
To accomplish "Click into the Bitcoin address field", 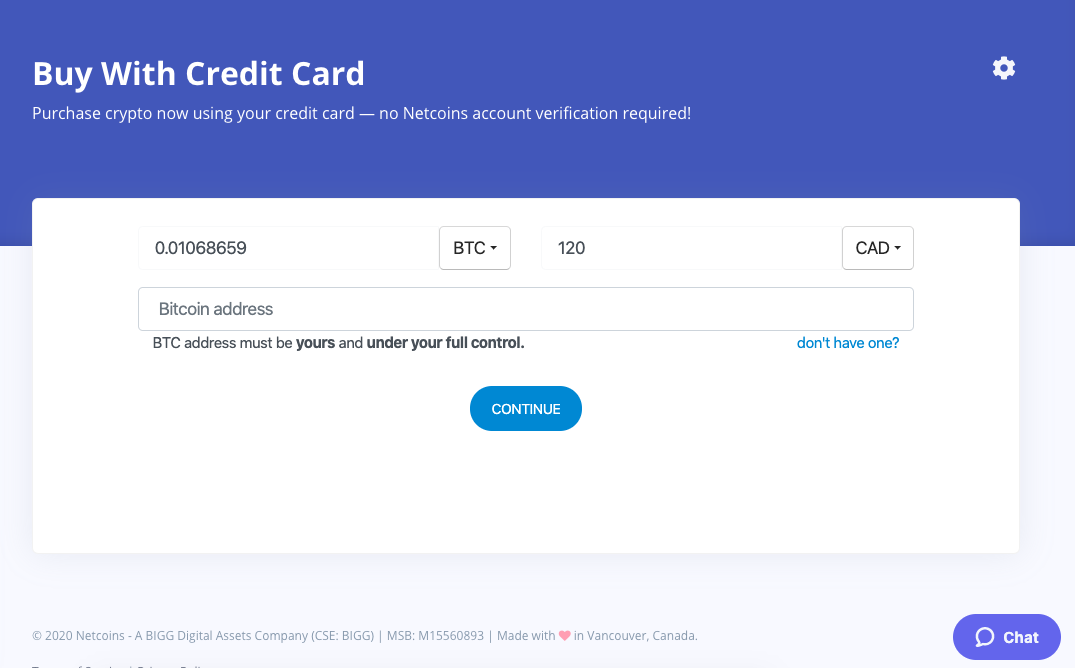I will [525, 309].
